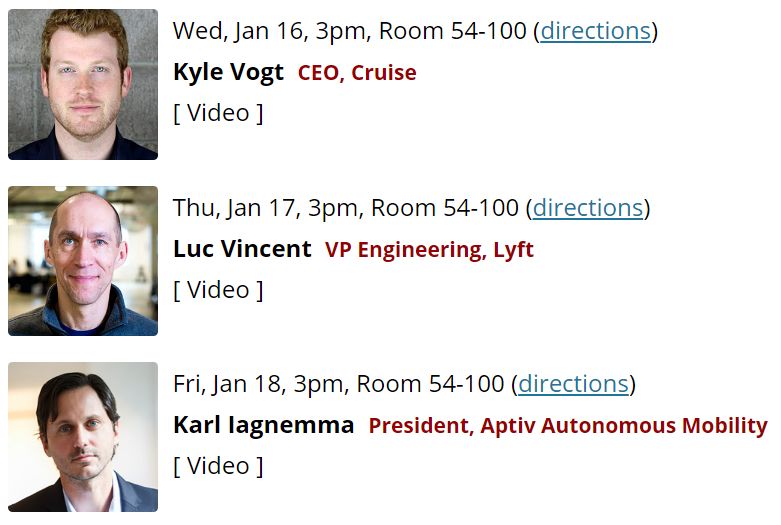The height and width of the screenshot is (525, 781).
Task: Click the name Karl Iagnemma
Action: (x=263, y=425)
